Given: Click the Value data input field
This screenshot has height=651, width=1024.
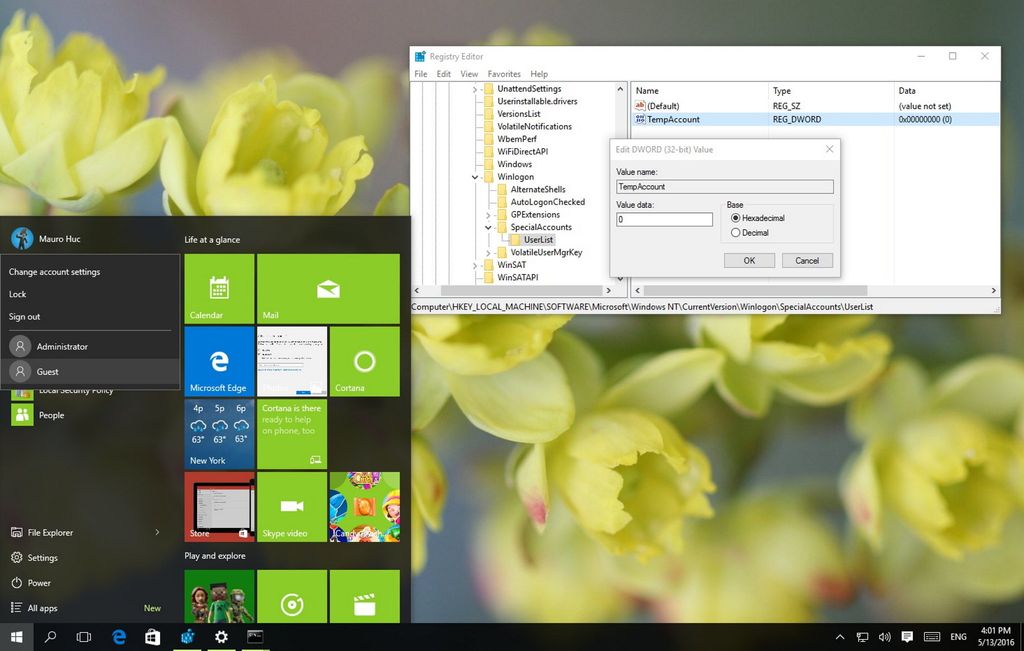Looking at the screenshot, I should click(x=664, y=218).
